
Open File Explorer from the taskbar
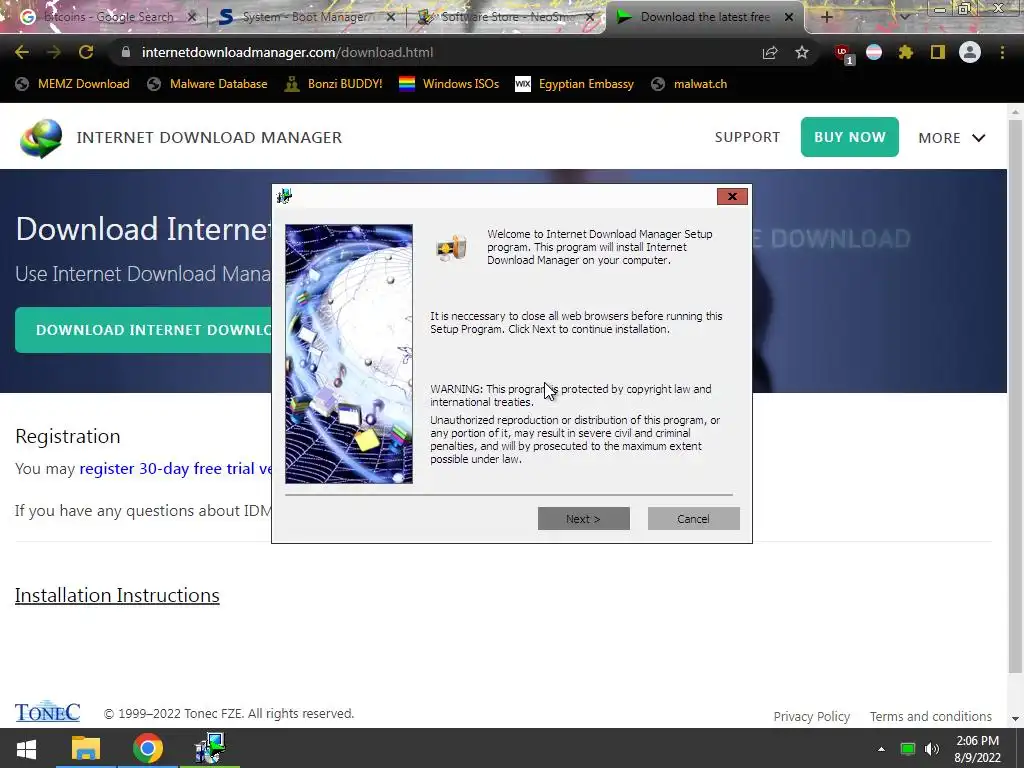86,748
